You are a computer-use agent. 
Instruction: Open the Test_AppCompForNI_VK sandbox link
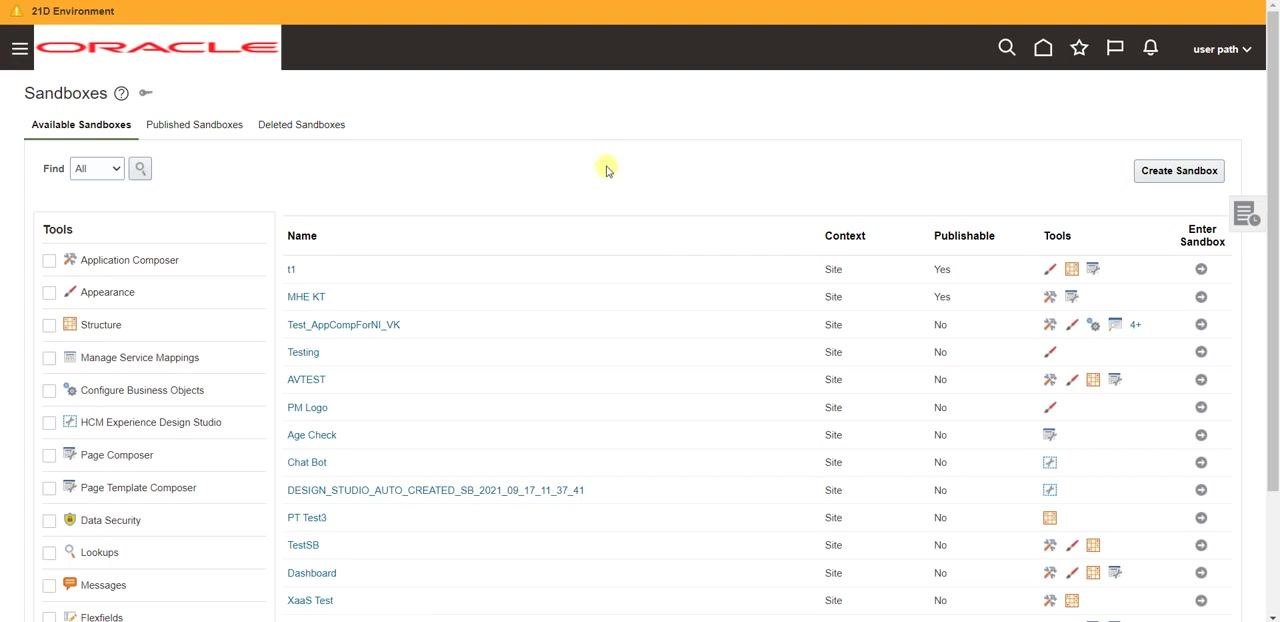(343, 325)
